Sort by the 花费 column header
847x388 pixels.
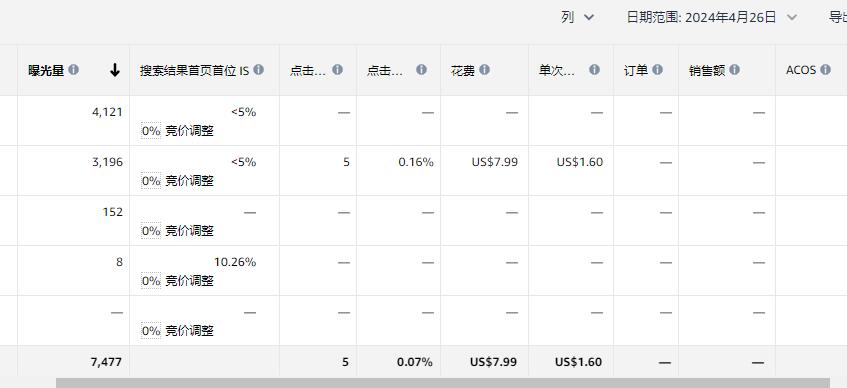(463, 70)
